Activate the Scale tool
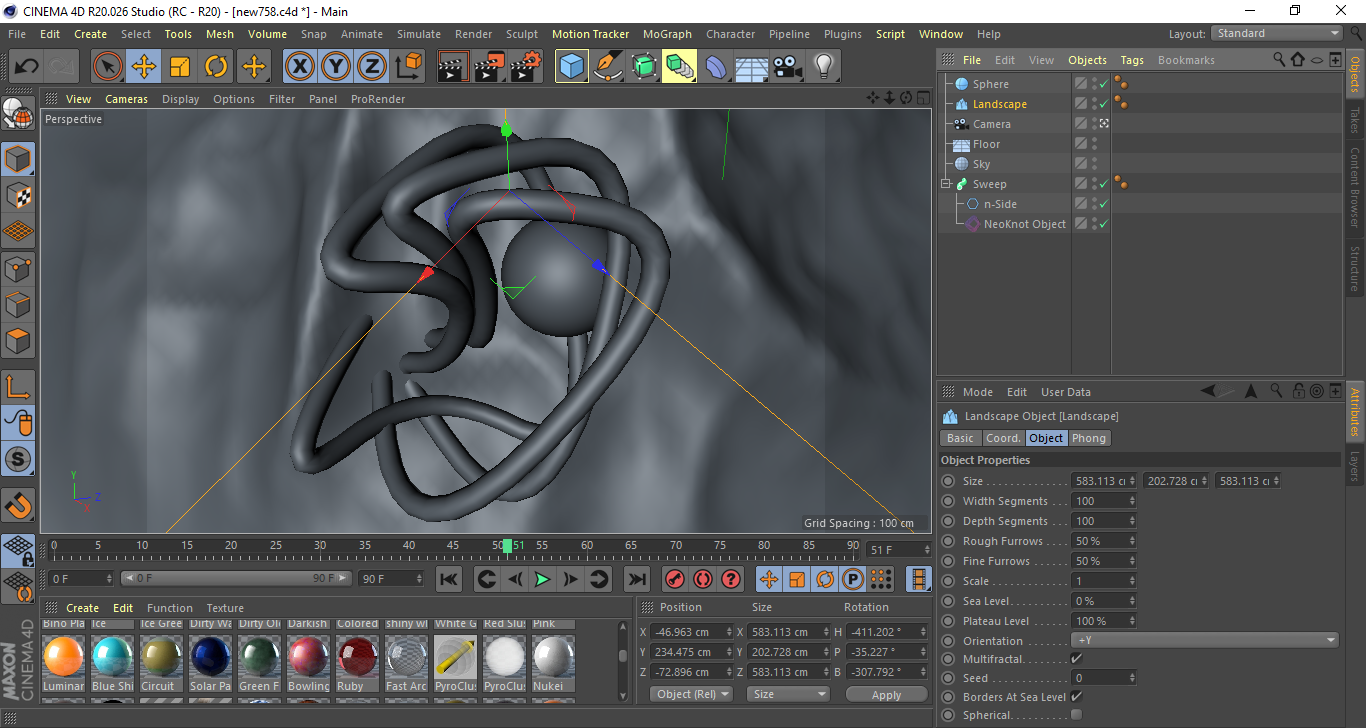Image resolution: width=1366 pixels, height=728 pixels. tap(180, 67)
